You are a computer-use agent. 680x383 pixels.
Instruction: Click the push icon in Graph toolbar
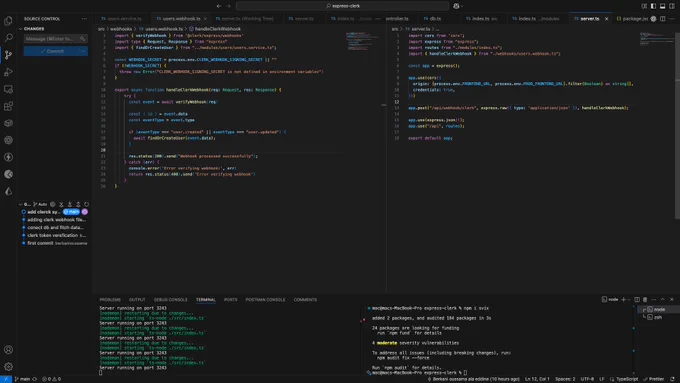tap(78, 204)
